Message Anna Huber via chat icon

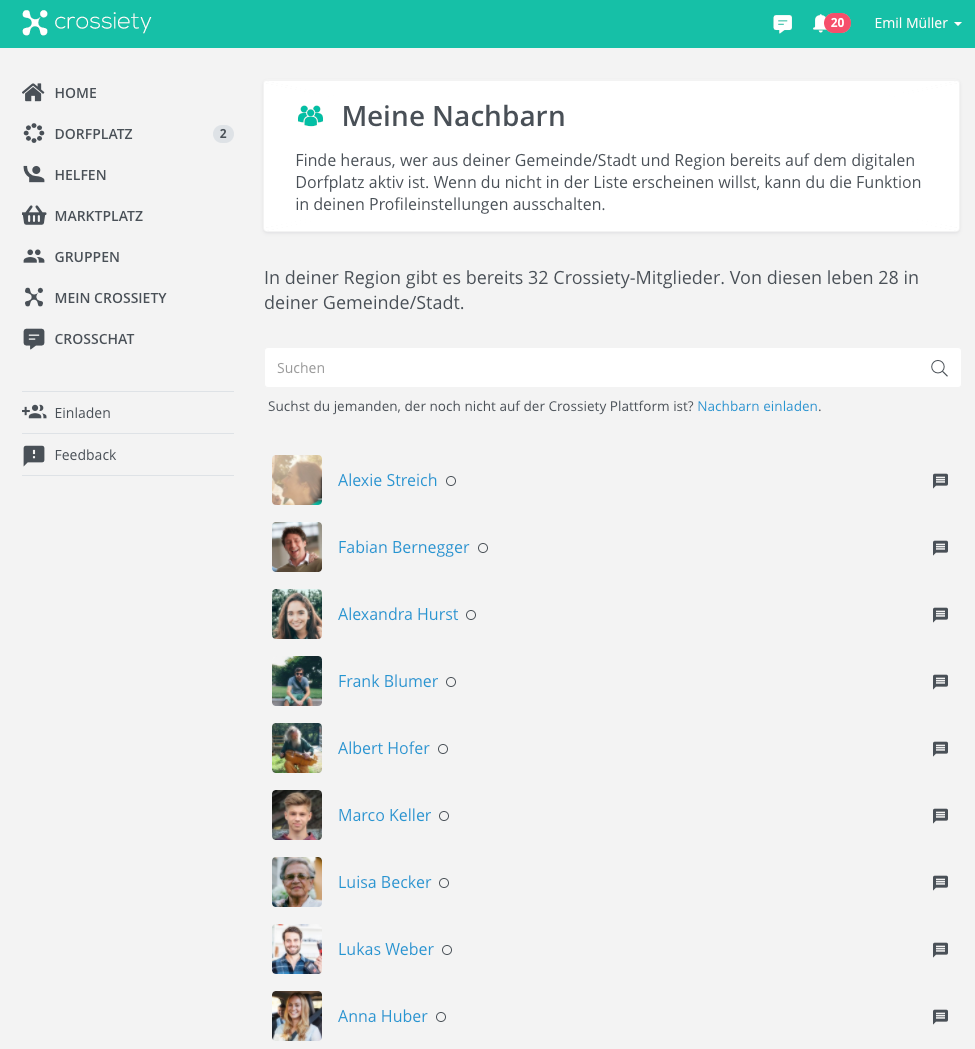[x=940, y=1016]
